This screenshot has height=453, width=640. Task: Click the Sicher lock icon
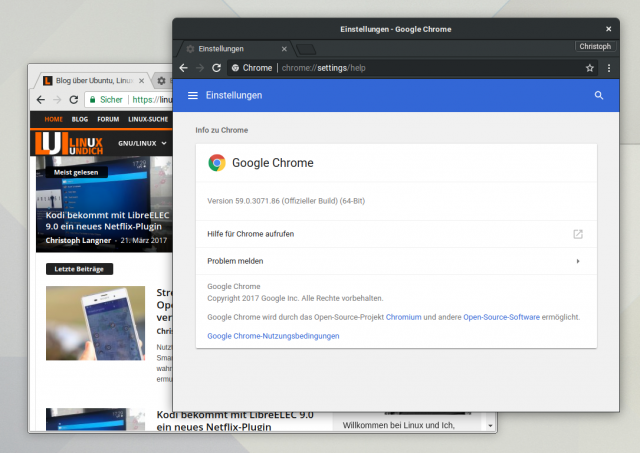point(93,100)
